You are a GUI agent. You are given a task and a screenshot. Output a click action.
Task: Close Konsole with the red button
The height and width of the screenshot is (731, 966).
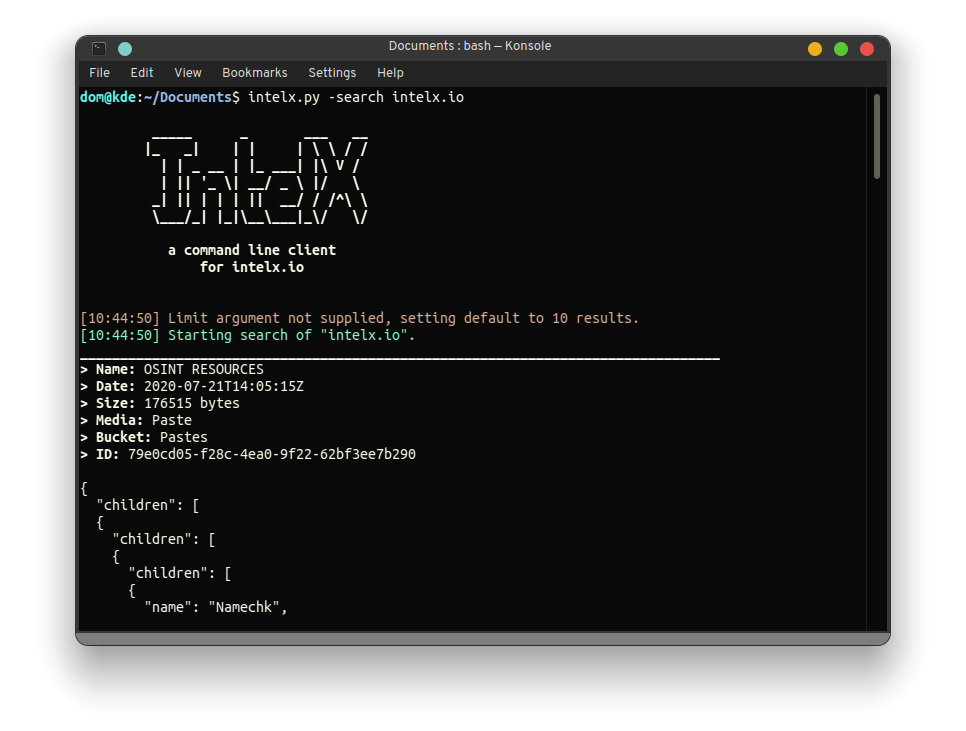coord(867,49)
